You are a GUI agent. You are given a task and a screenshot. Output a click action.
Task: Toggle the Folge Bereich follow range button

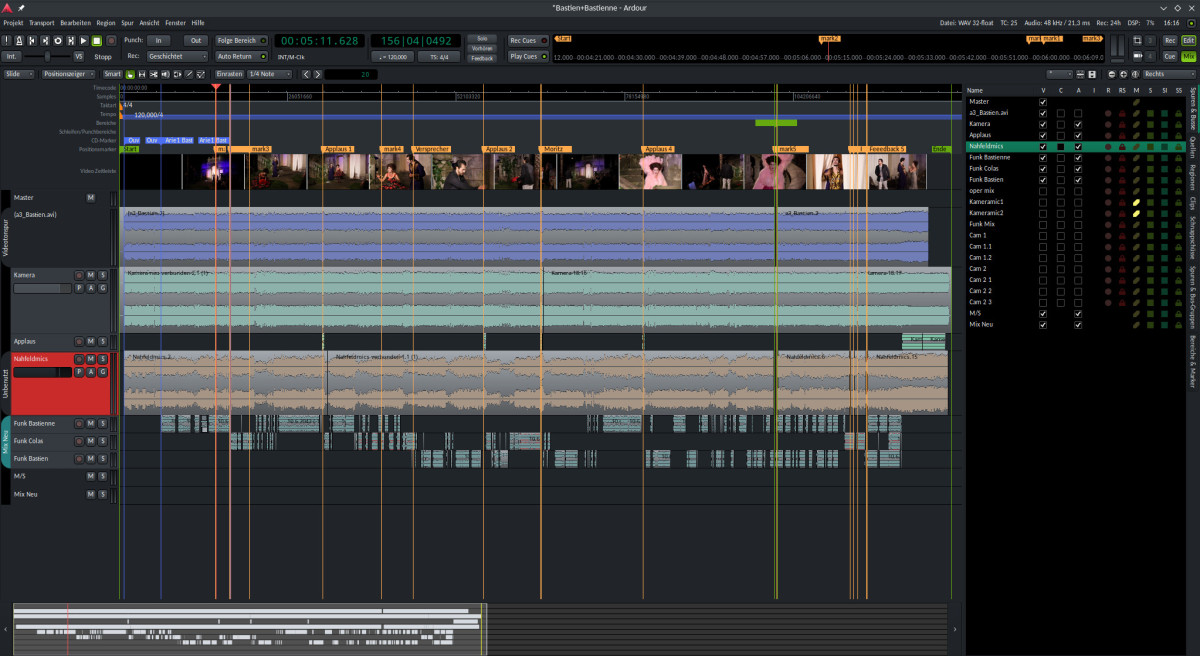(241, 40)
